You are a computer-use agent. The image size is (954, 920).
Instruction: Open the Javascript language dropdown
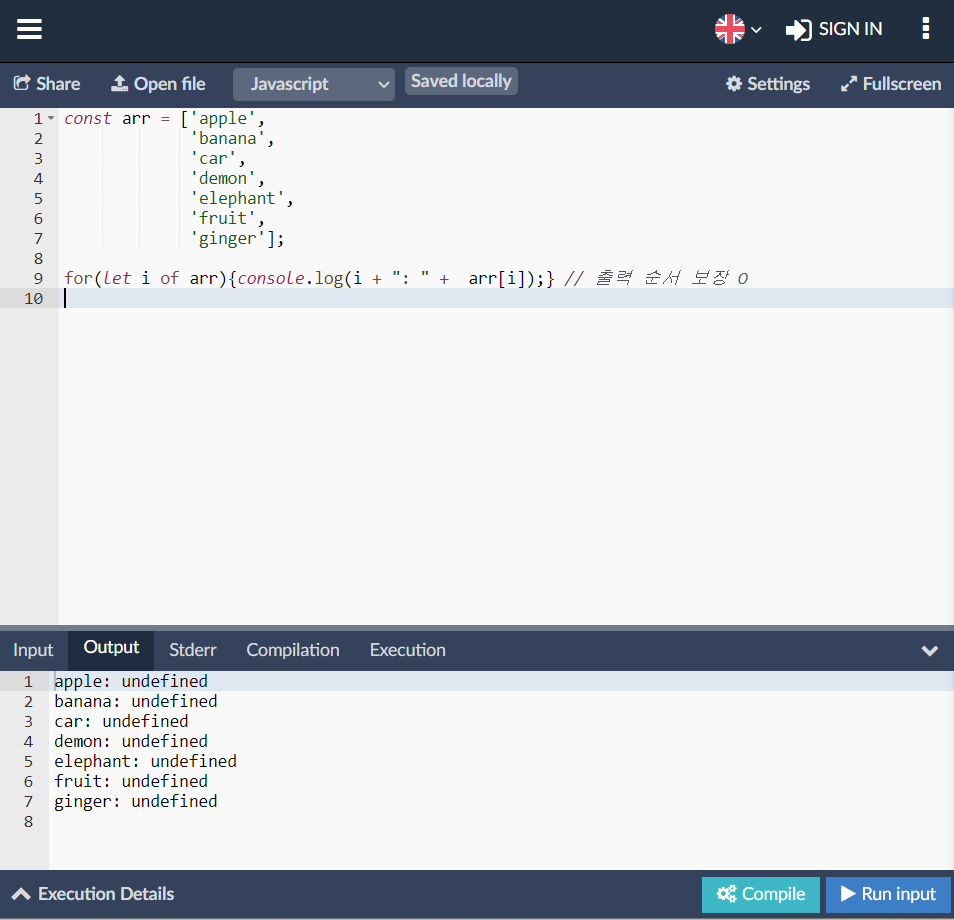[314, 84]
